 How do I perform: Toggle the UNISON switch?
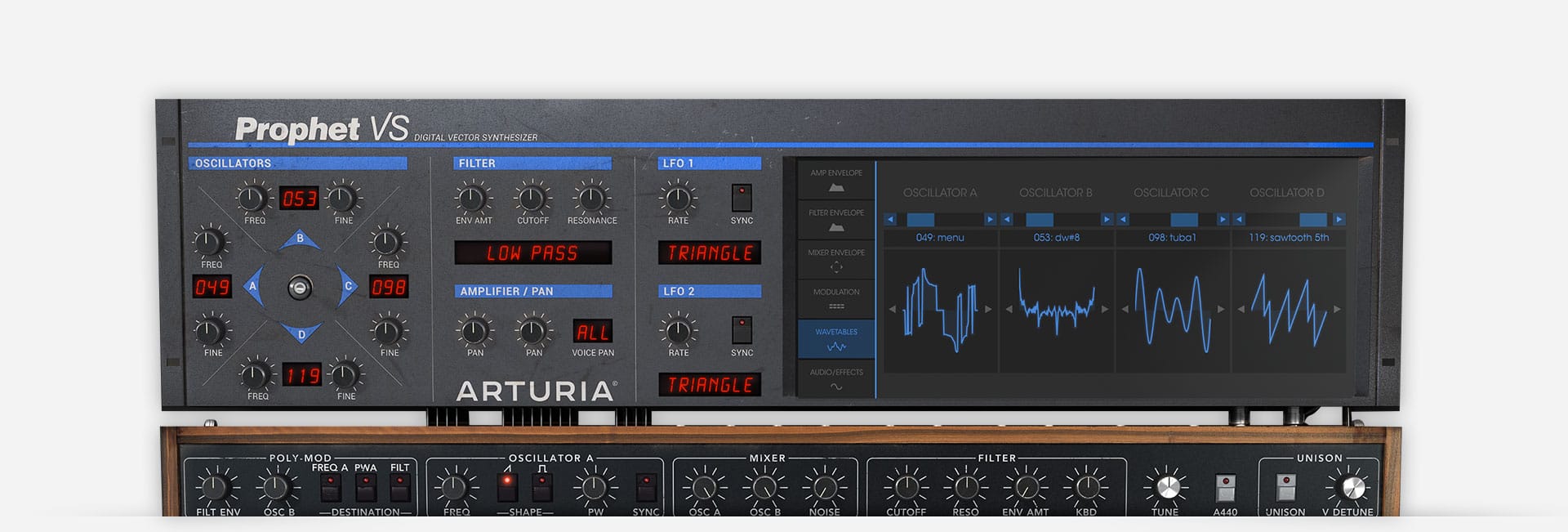click(x=1285, y=488)
